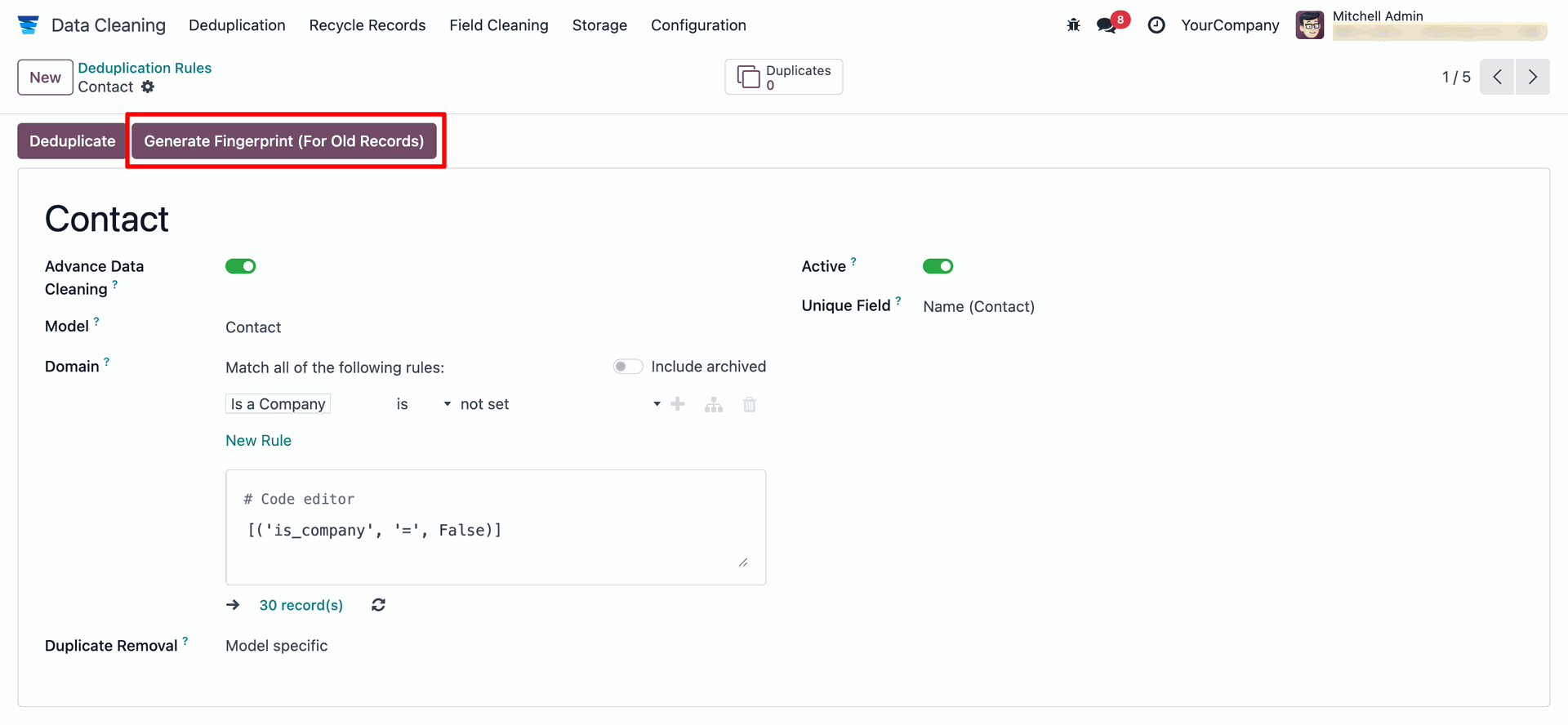Enable the Include archived toggle
The image size is (1568, 725).
pyautogui.click(x=628, y=367)
